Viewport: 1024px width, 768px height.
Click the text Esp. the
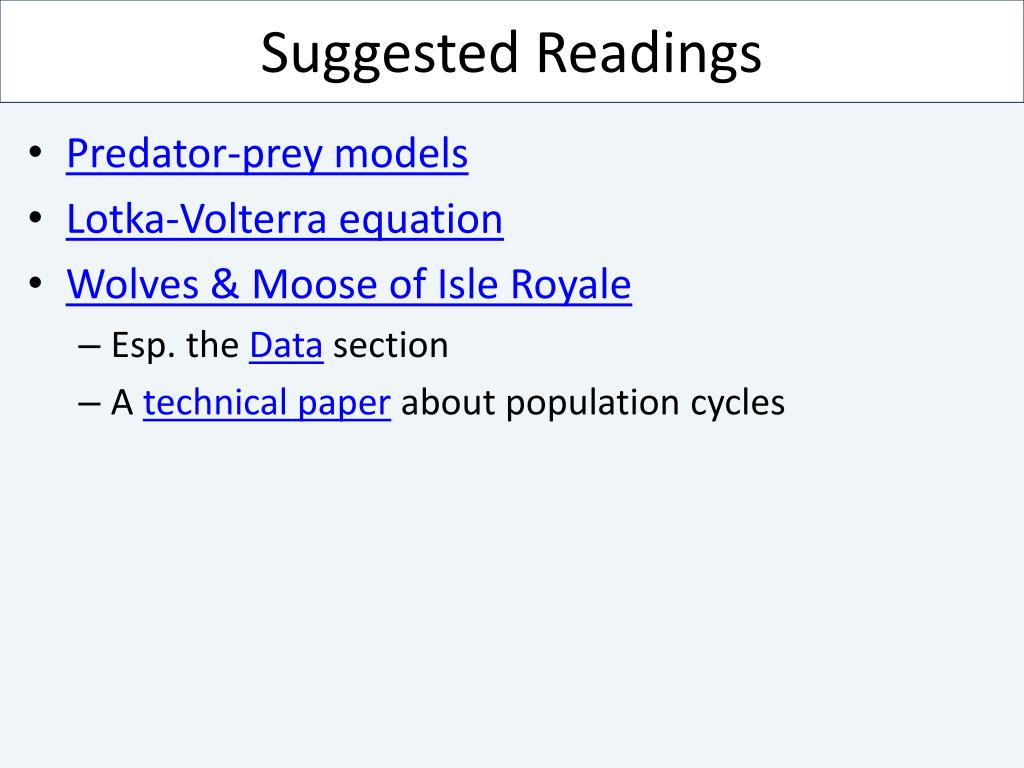pos(175,345)
